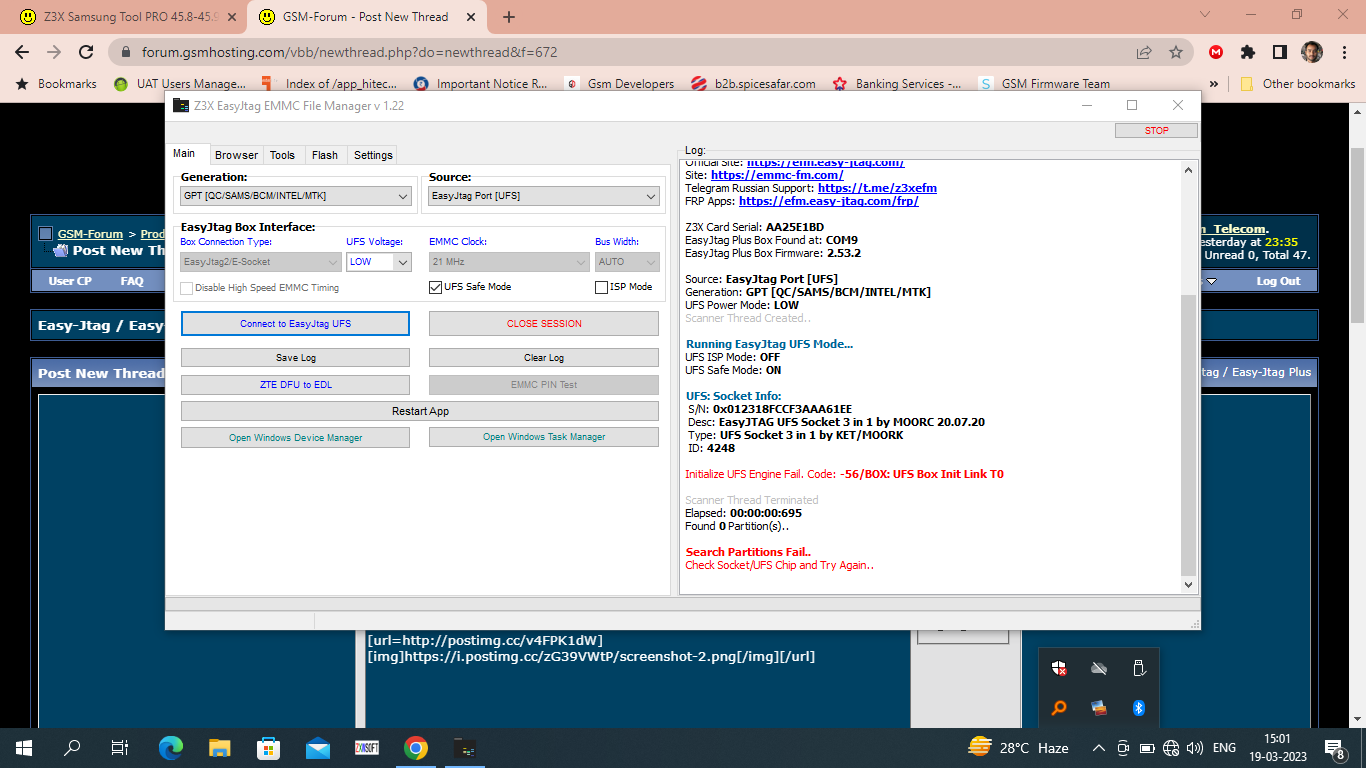1366x768 pixels.
Task: Collapse the hidden tray icons chevron
Action: (x=1099, y=747)
